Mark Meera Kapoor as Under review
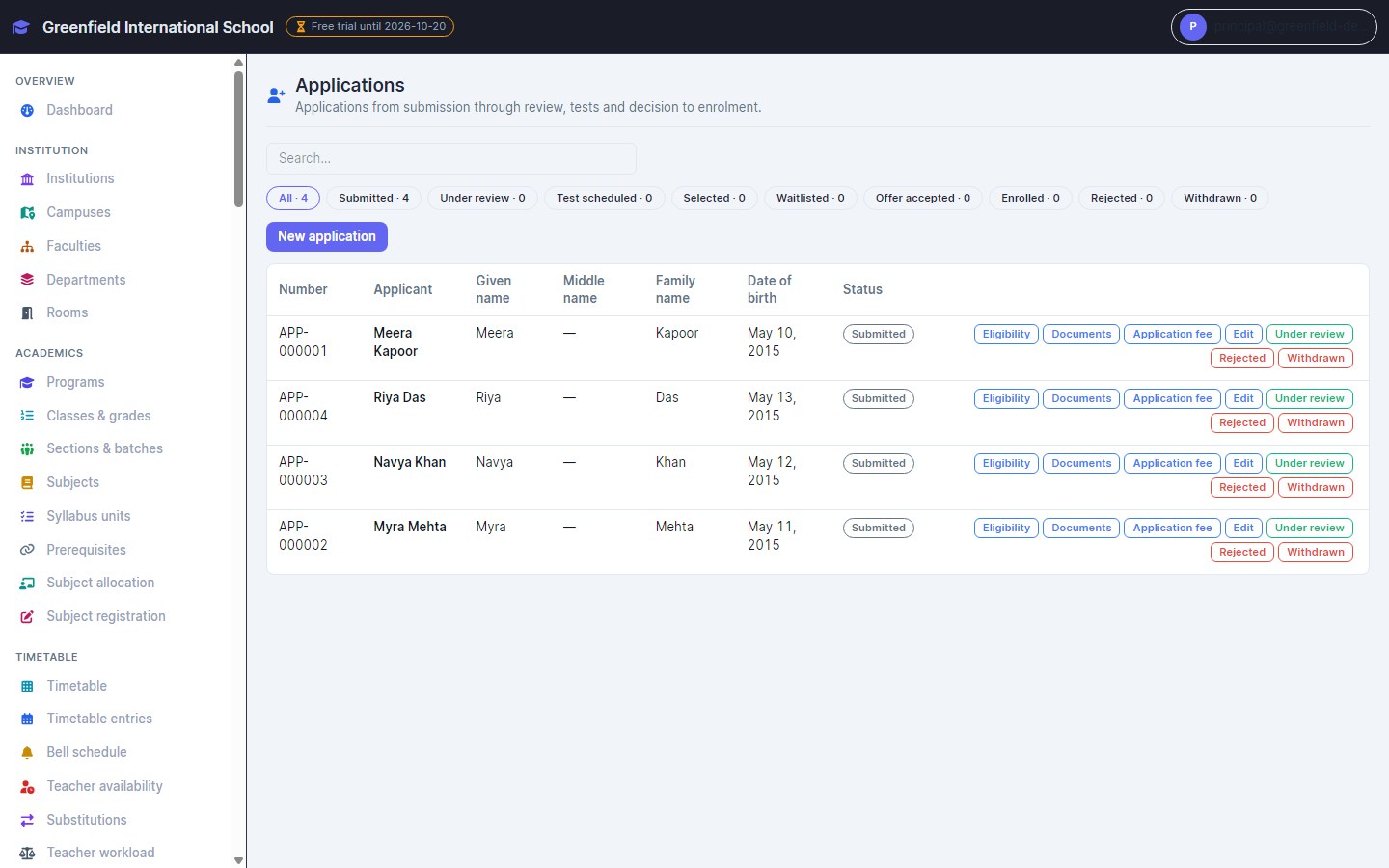Image resolution: width=1389 pixels, height=868 pixels. 1309,335
